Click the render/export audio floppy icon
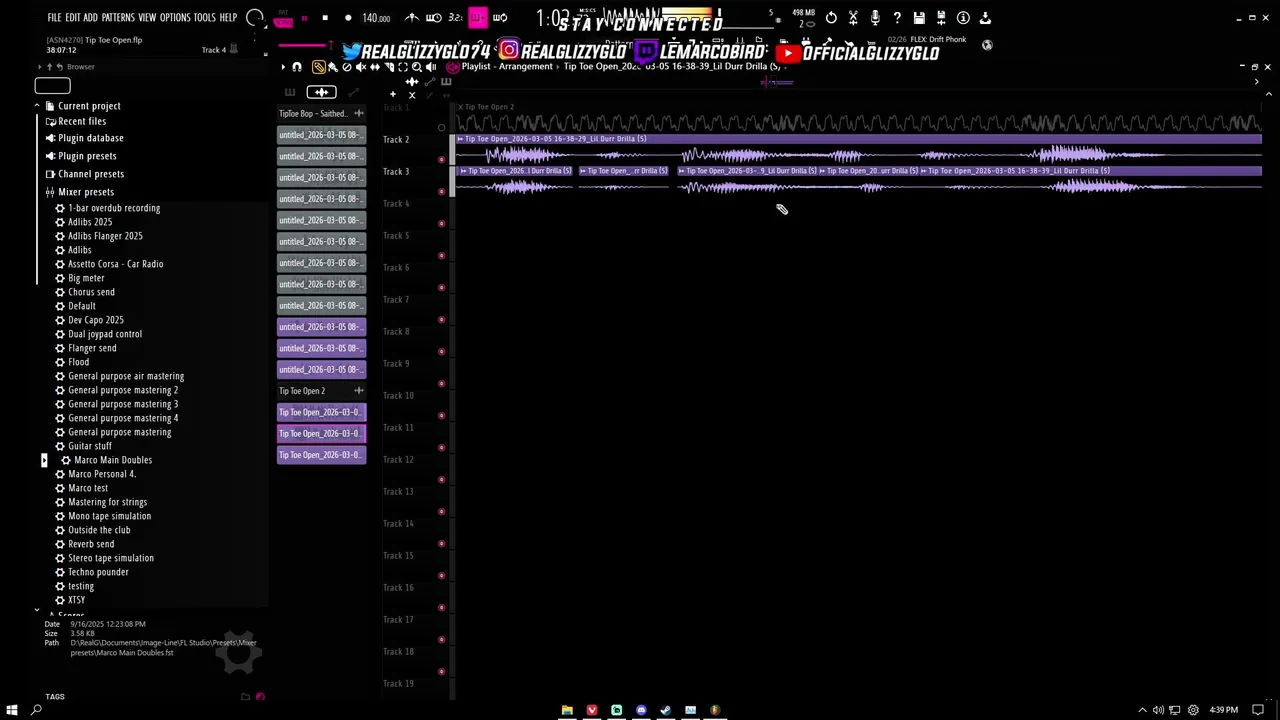 [941, 17]
